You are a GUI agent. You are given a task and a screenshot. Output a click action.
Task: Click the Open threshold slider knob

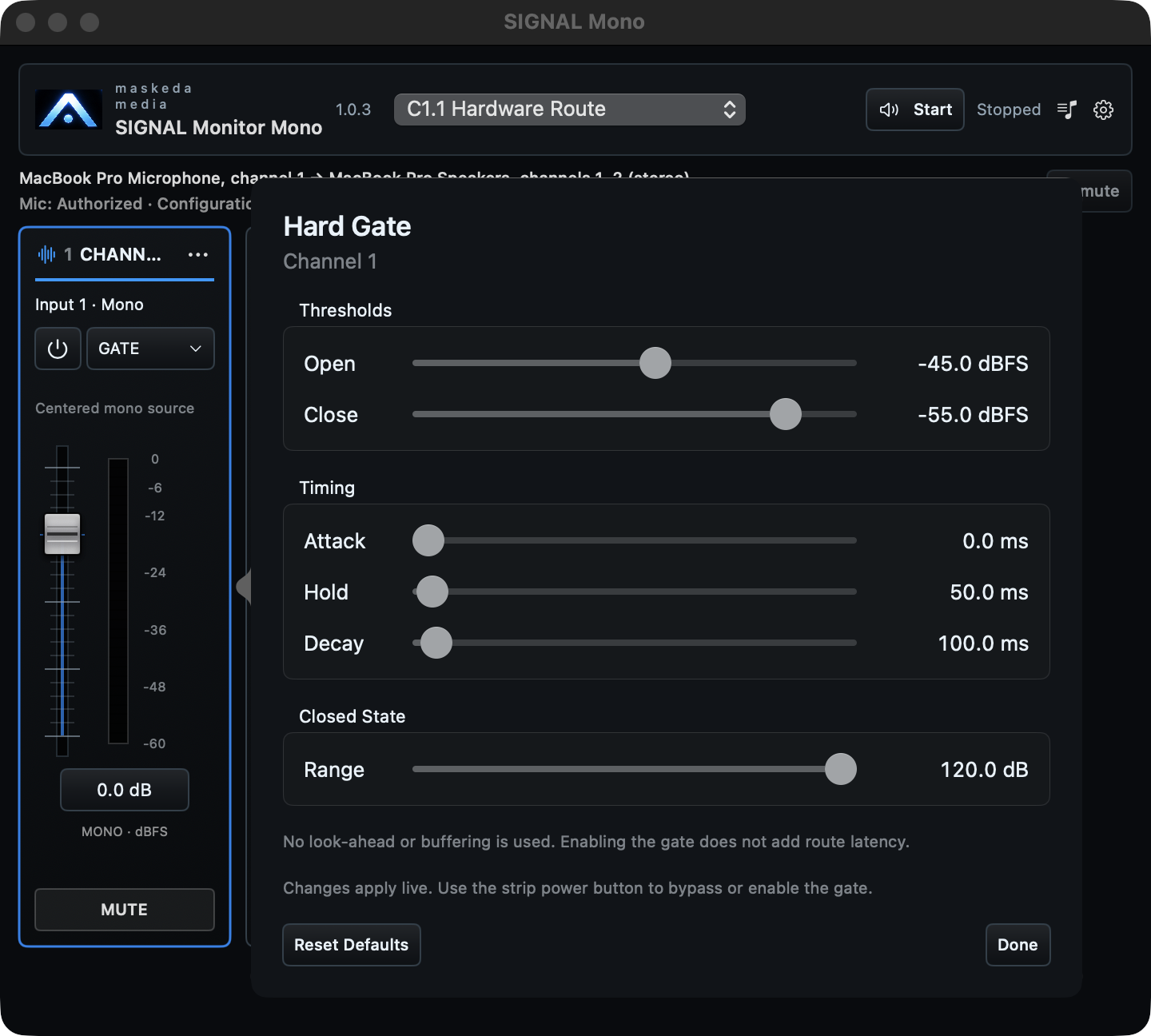pos(655,363)
